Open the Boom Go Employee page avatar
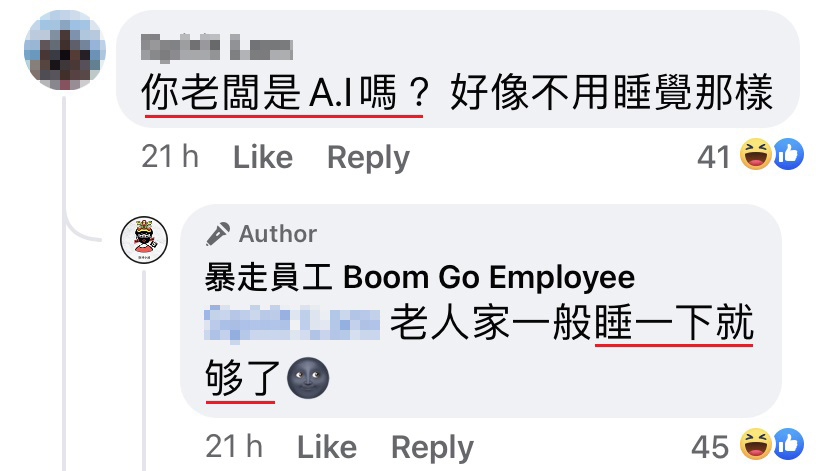 144,240
